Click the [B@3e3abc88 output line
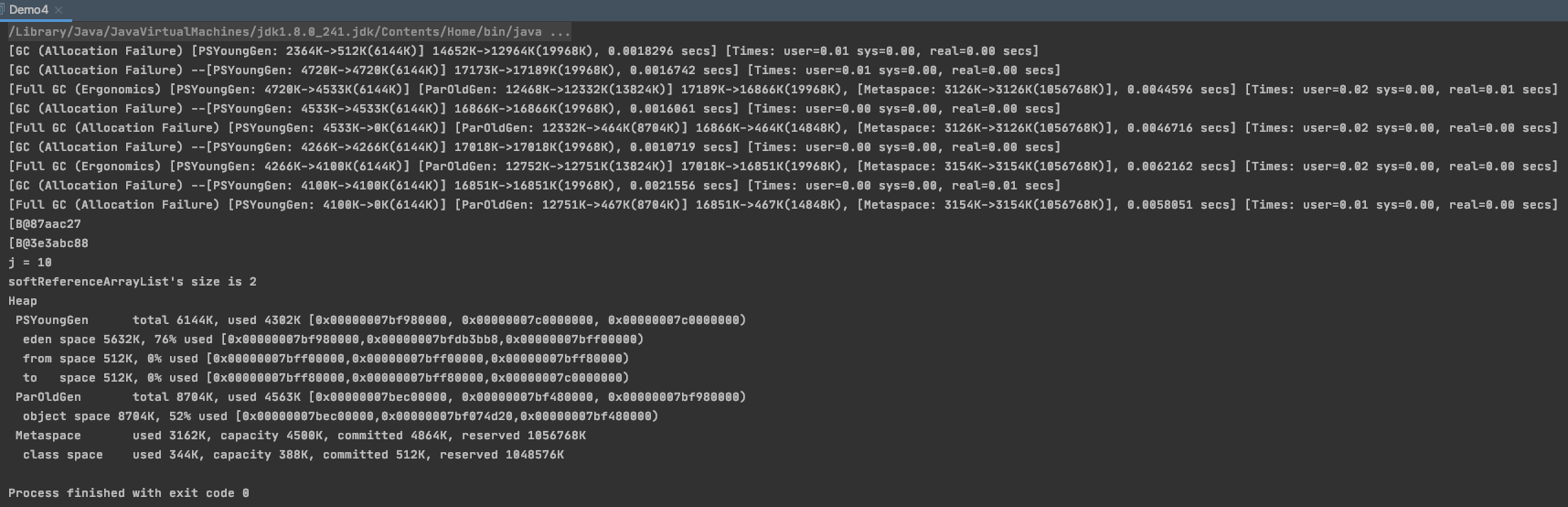The width and height of the screenshot is (1568, 507). click(x=48, y=243)
